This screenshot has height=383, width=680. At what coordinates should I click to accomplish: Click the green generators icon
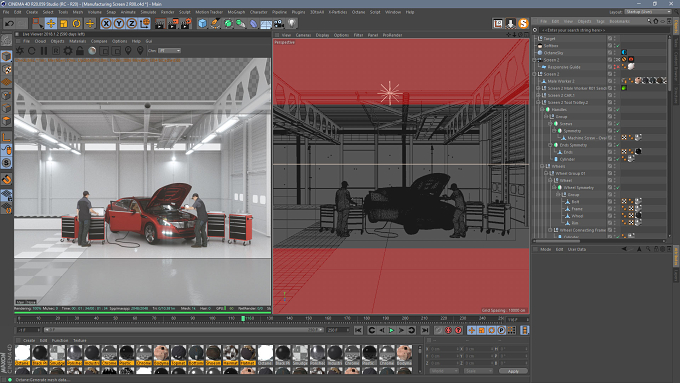228,23
